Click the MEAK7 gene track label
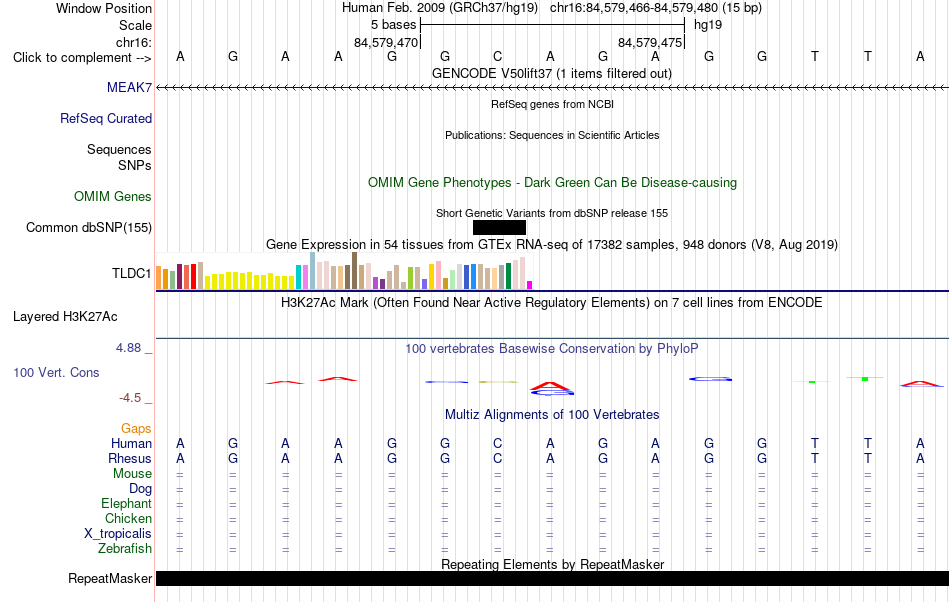950x602 pixels. [x=129, y=87]
